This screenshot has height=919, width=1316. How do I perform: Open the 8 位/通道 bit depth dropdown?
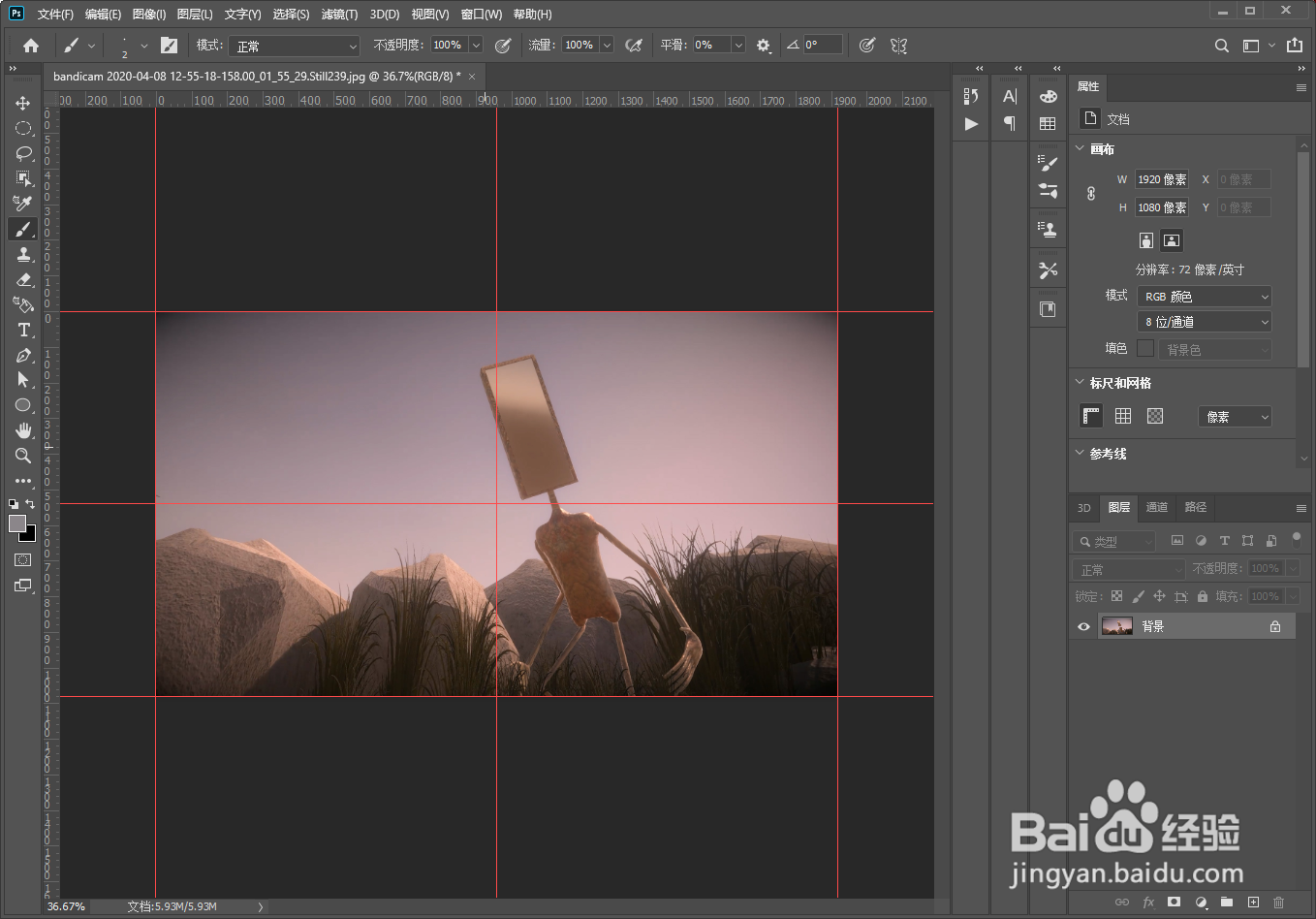pyautogui.click(x=1204, y=322)
